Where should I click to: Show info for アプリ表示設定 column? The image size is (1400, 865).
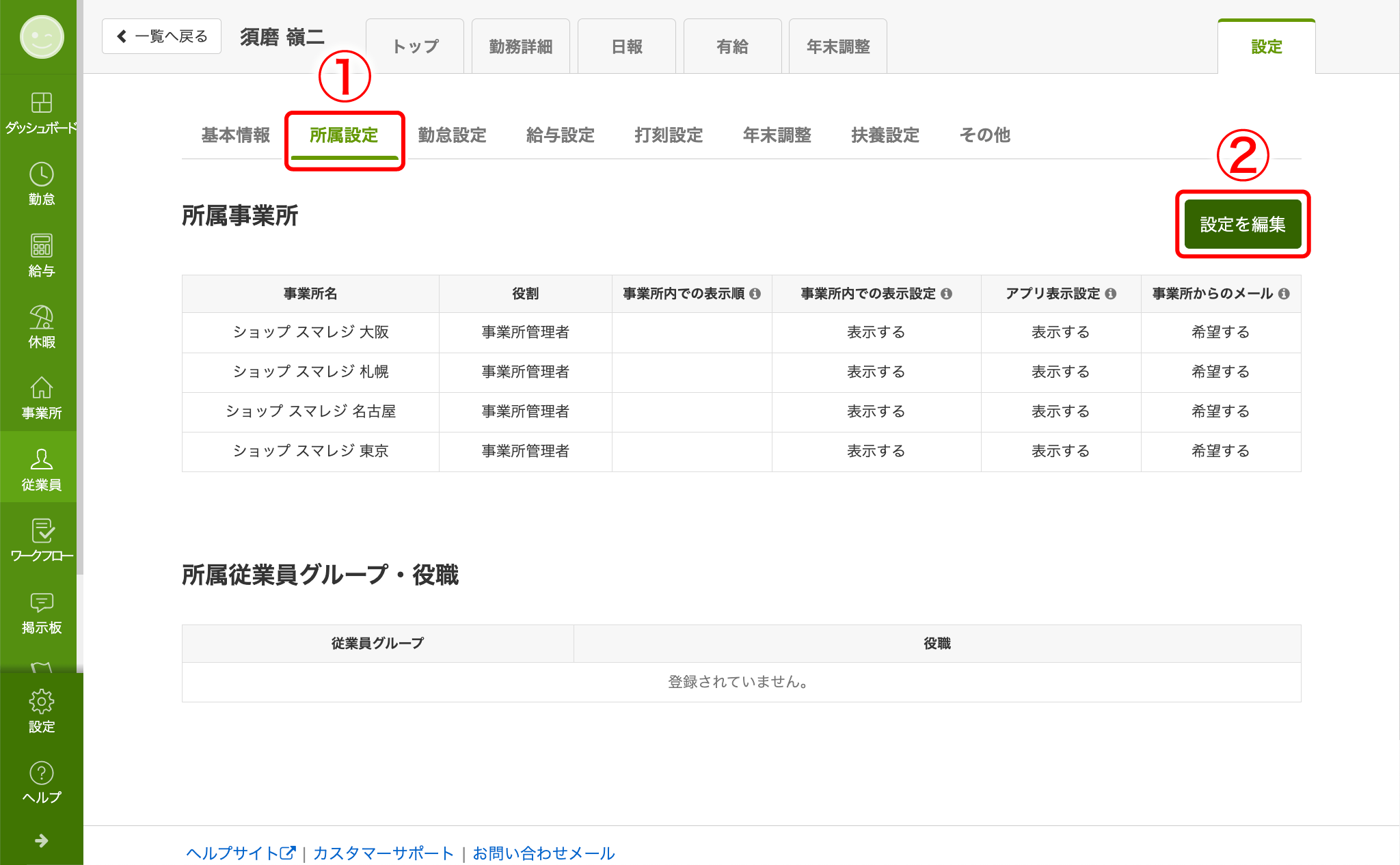pos(1110,294)
